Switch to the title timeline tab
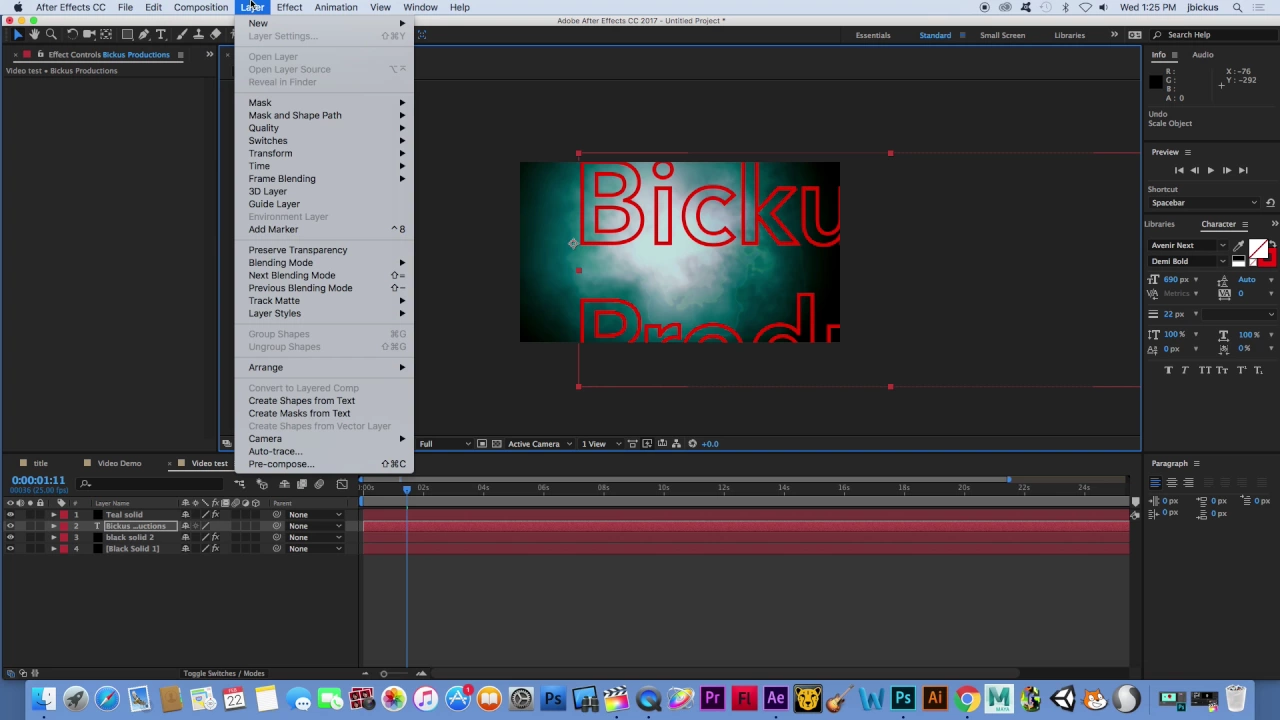 [x=41, y=463]
